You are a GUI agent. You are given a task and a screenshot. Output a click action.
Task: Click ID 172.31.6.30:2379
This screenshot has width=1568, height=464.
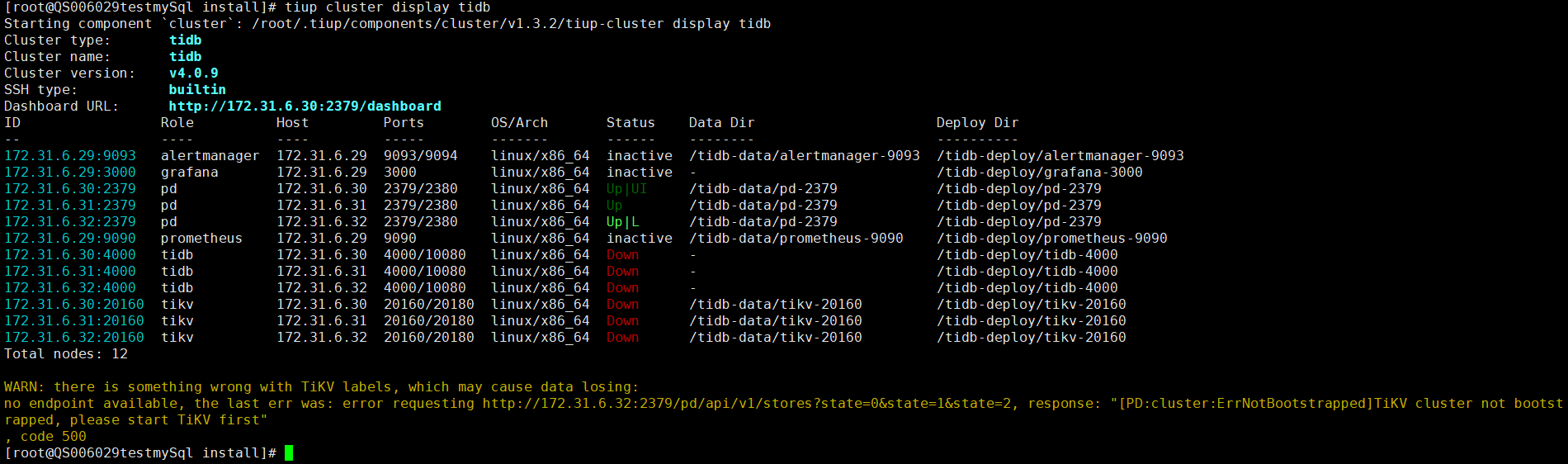pyautogui.click(x=70, y=189)
